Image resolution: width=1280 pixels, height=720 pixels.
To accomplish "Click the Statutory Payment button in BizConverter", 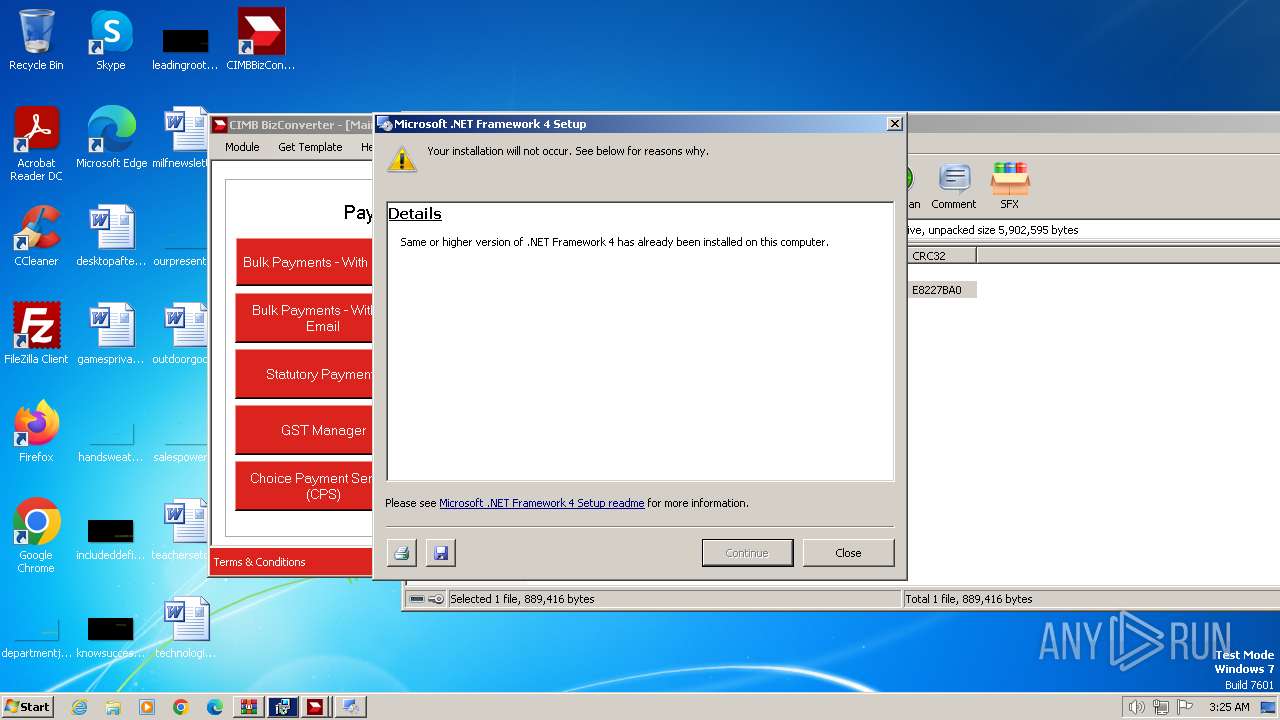I will (x=304, y=374).
